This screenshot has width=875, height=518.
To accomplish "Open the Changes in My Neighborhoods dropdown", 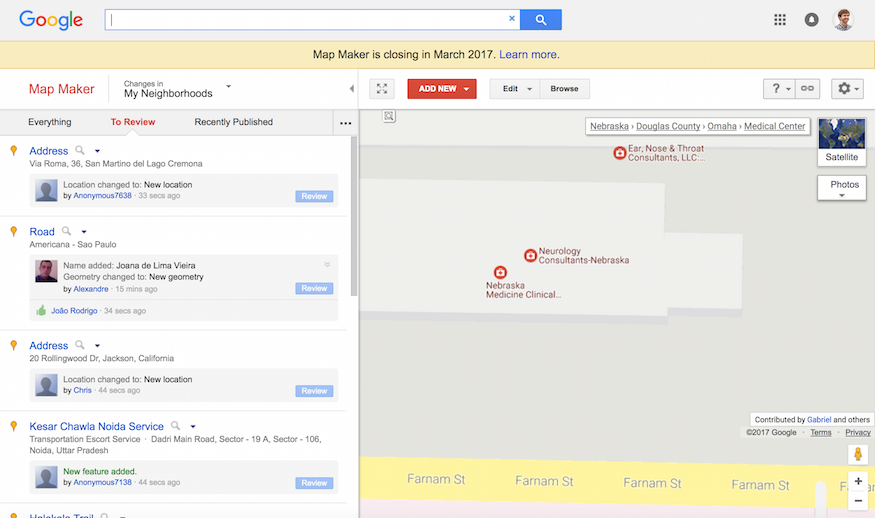I will (x=228, y=86).
